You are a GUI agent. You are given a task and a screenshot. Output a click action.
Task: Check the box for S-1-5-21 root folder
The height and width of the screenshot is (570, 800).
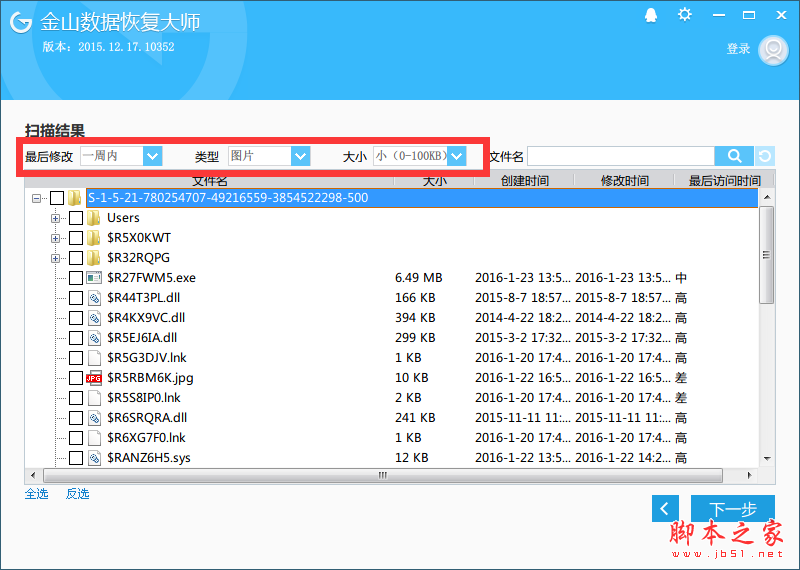57,198
